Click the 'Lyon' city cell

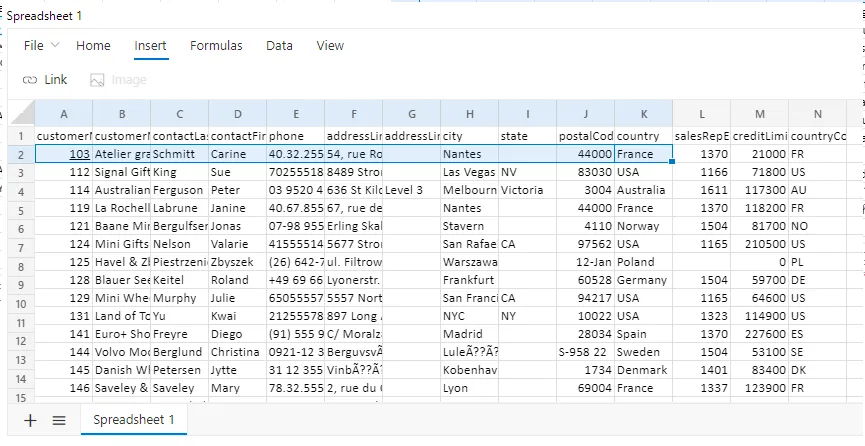[469, 389]
